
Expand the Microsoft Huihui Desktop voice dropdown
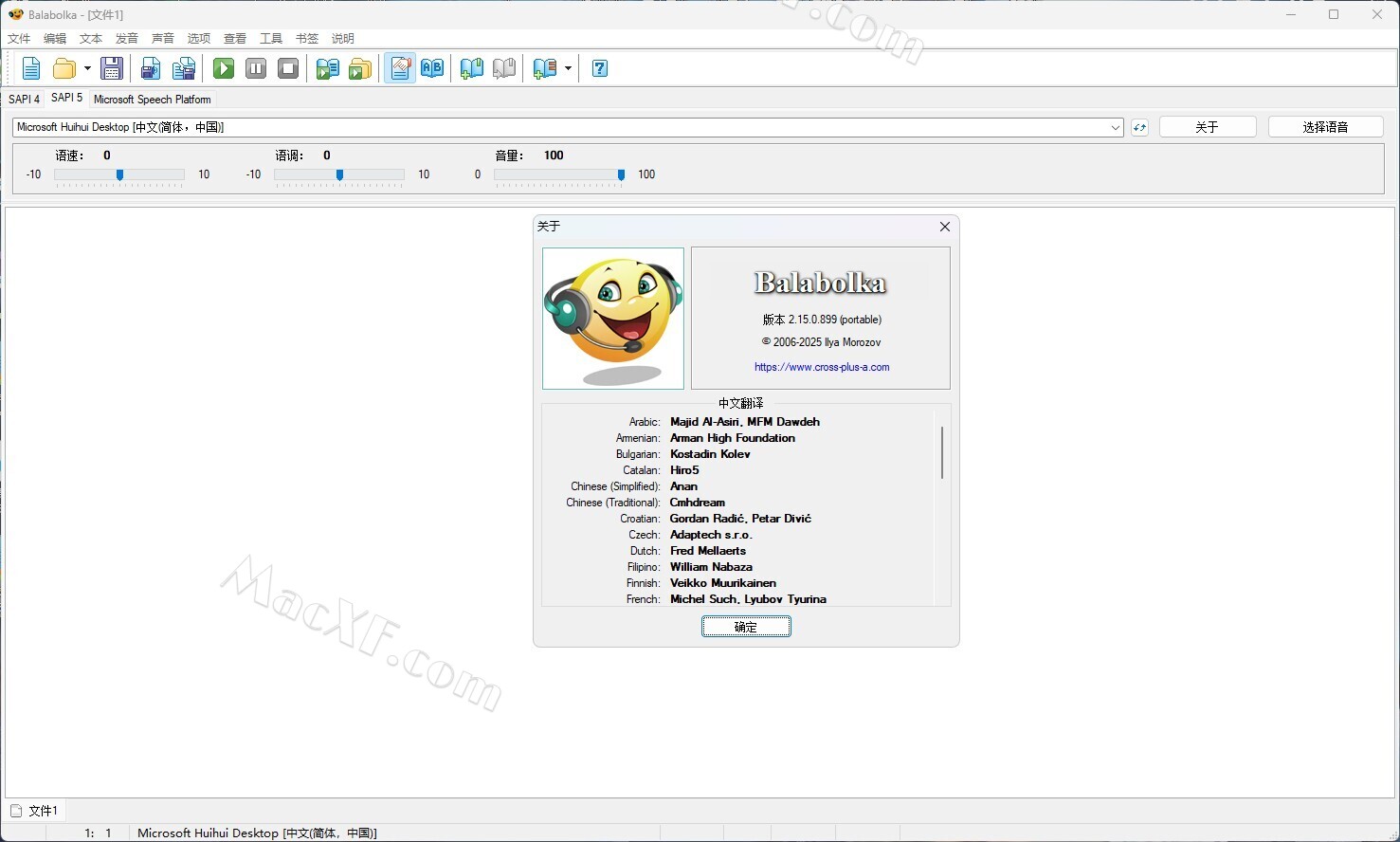coord(1116,127)
